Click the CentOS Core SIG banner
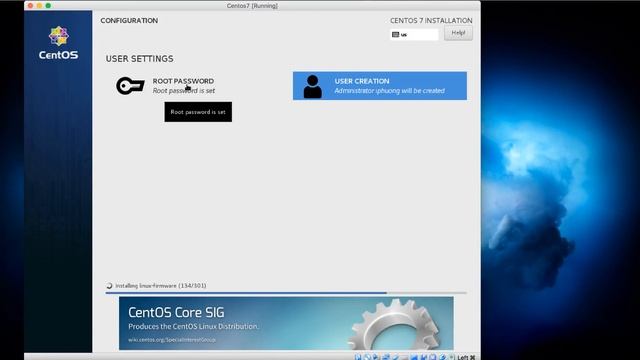Viewport: 640px width, 360px height. [x=286, y=323]
